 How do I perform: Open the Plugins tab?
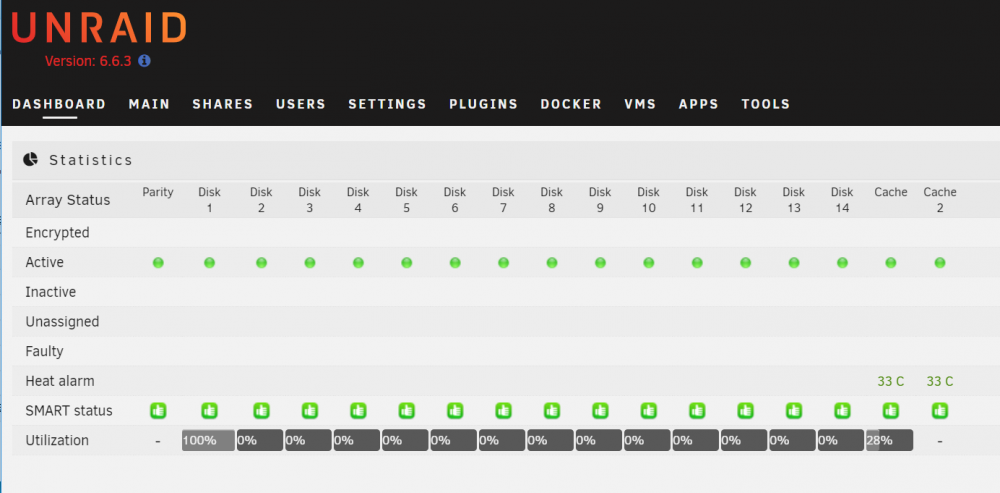click(483, 104)
